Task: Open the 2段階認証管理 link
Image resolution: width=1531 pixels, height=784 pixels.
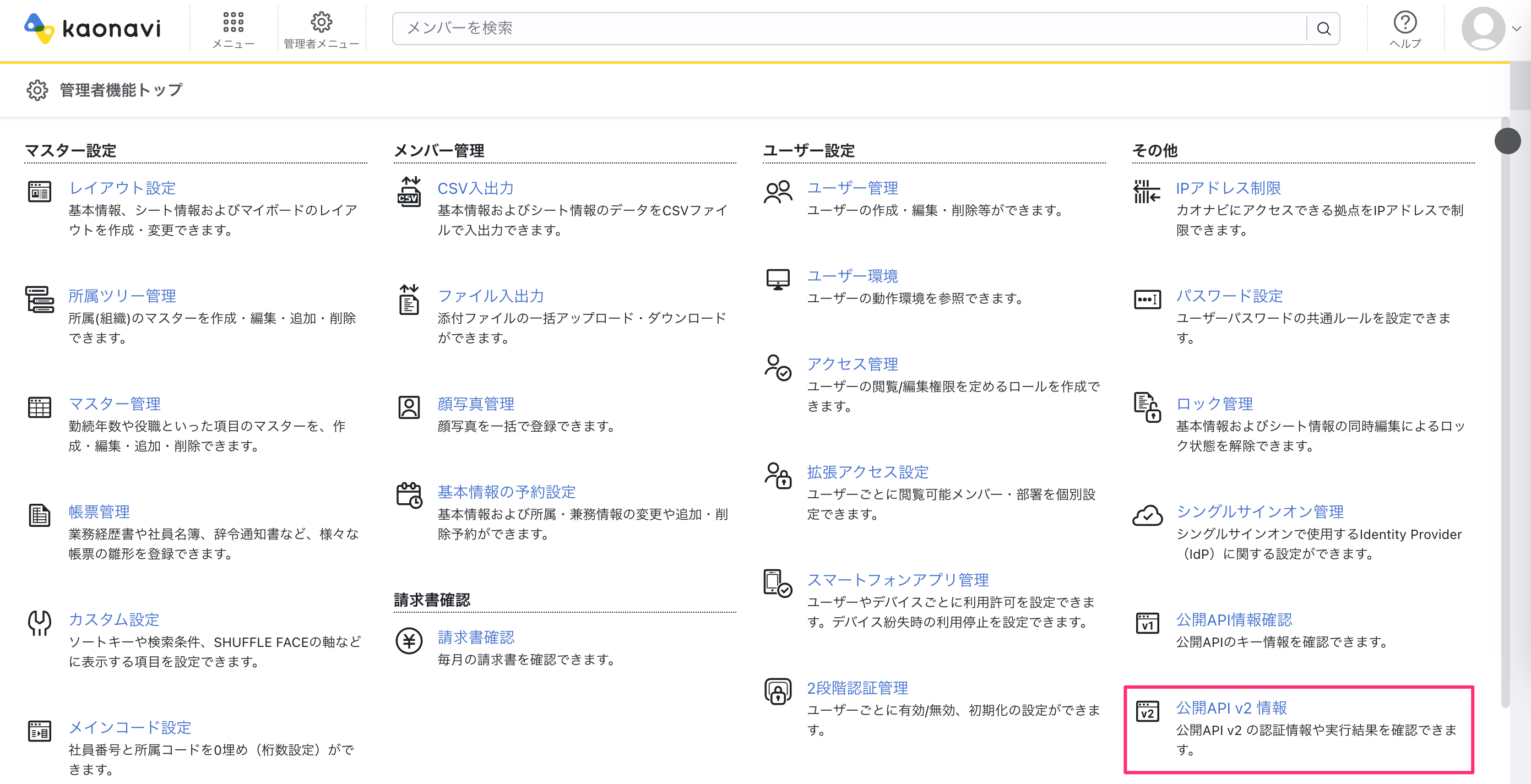Action: [x=857, y=688]
